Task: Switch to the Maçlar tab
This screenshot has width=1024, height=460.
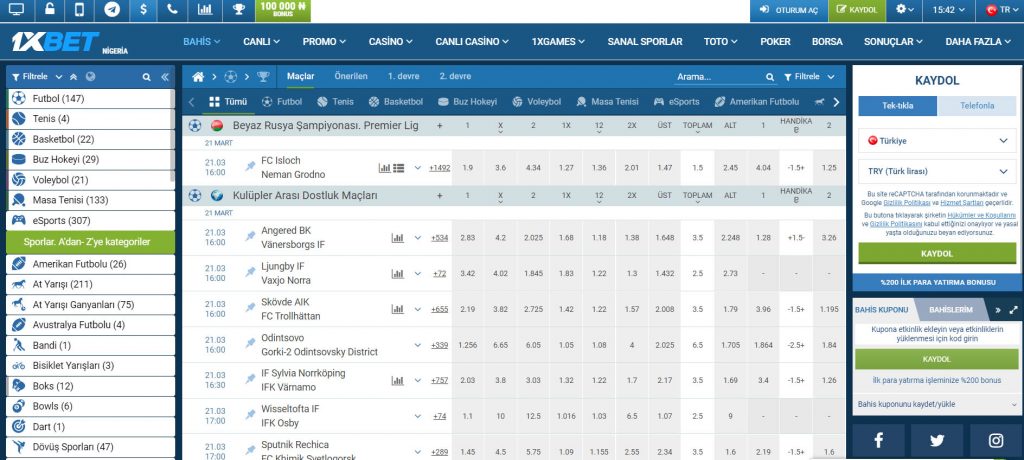Action: click(300, 76)
